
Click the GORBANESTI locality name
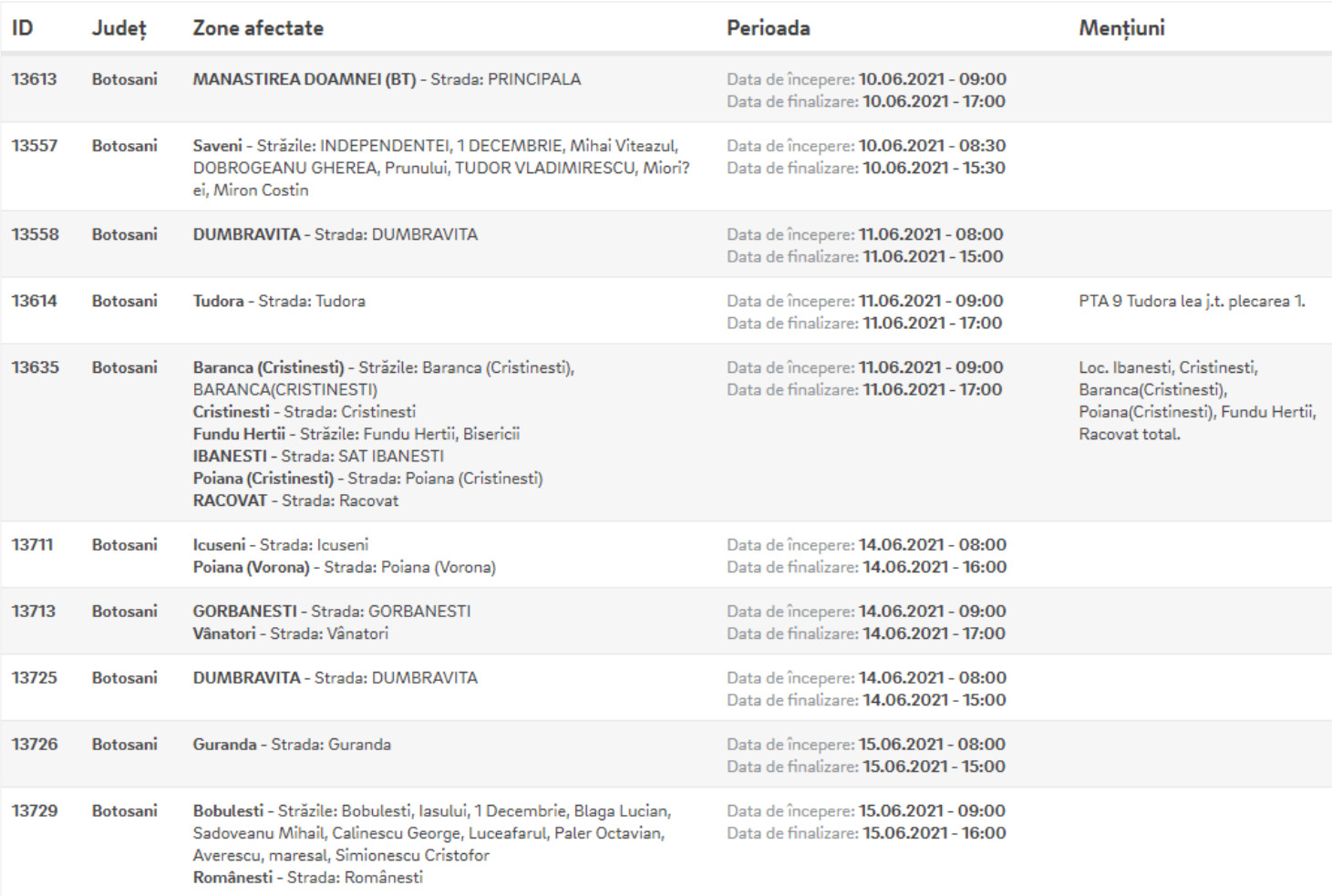pyautogui.click(x=244, y=612)
